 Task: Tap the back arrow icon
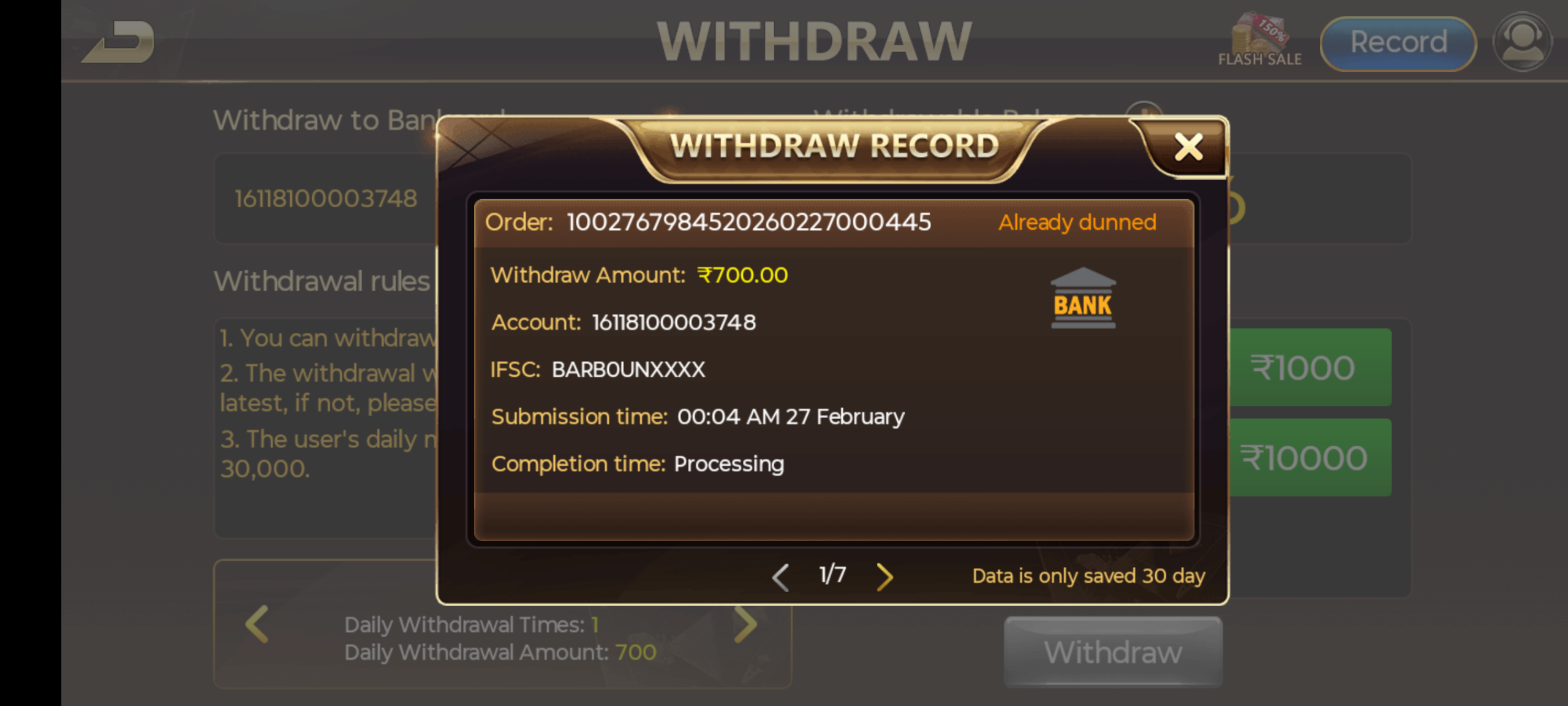[119, 42]
